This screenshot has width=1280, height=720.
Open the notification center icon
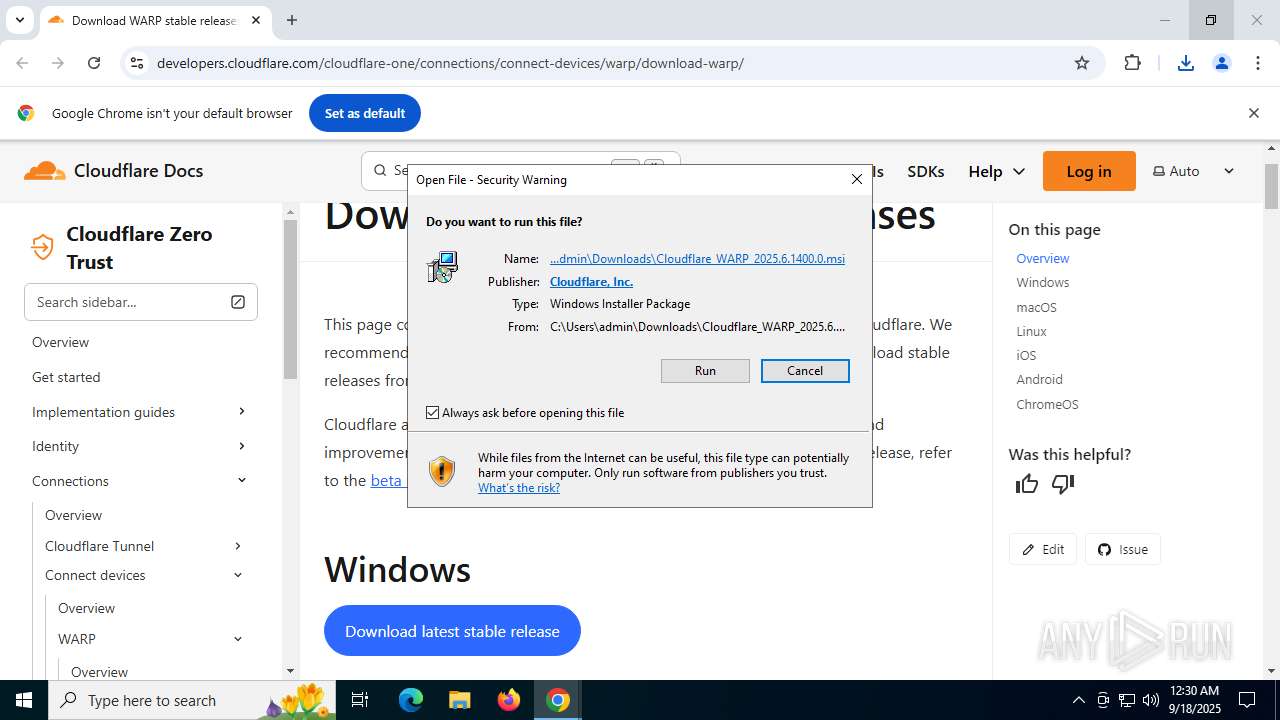1247,700
